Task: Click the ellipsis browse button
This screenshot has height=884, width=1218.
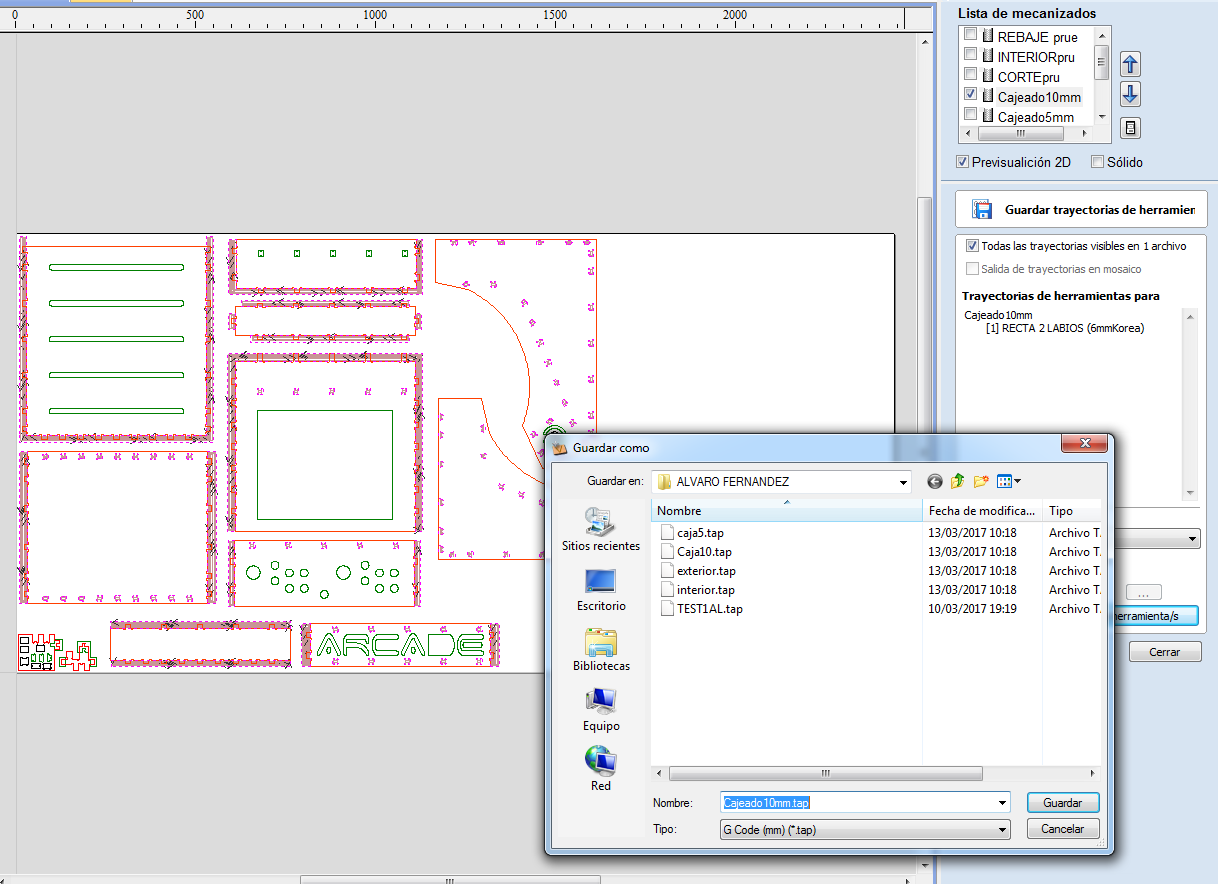Action: pos(1143,593)
